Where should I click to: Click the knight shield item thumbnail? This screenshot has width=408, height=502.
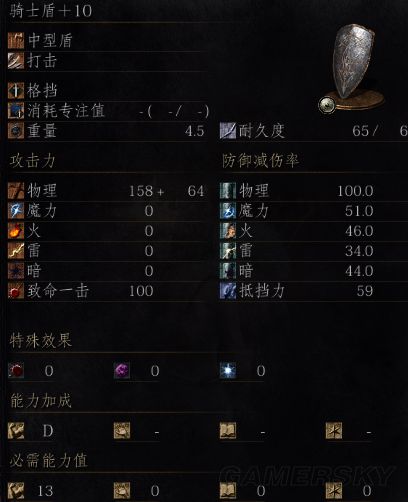pyautogui.click(x=352, y=68)
